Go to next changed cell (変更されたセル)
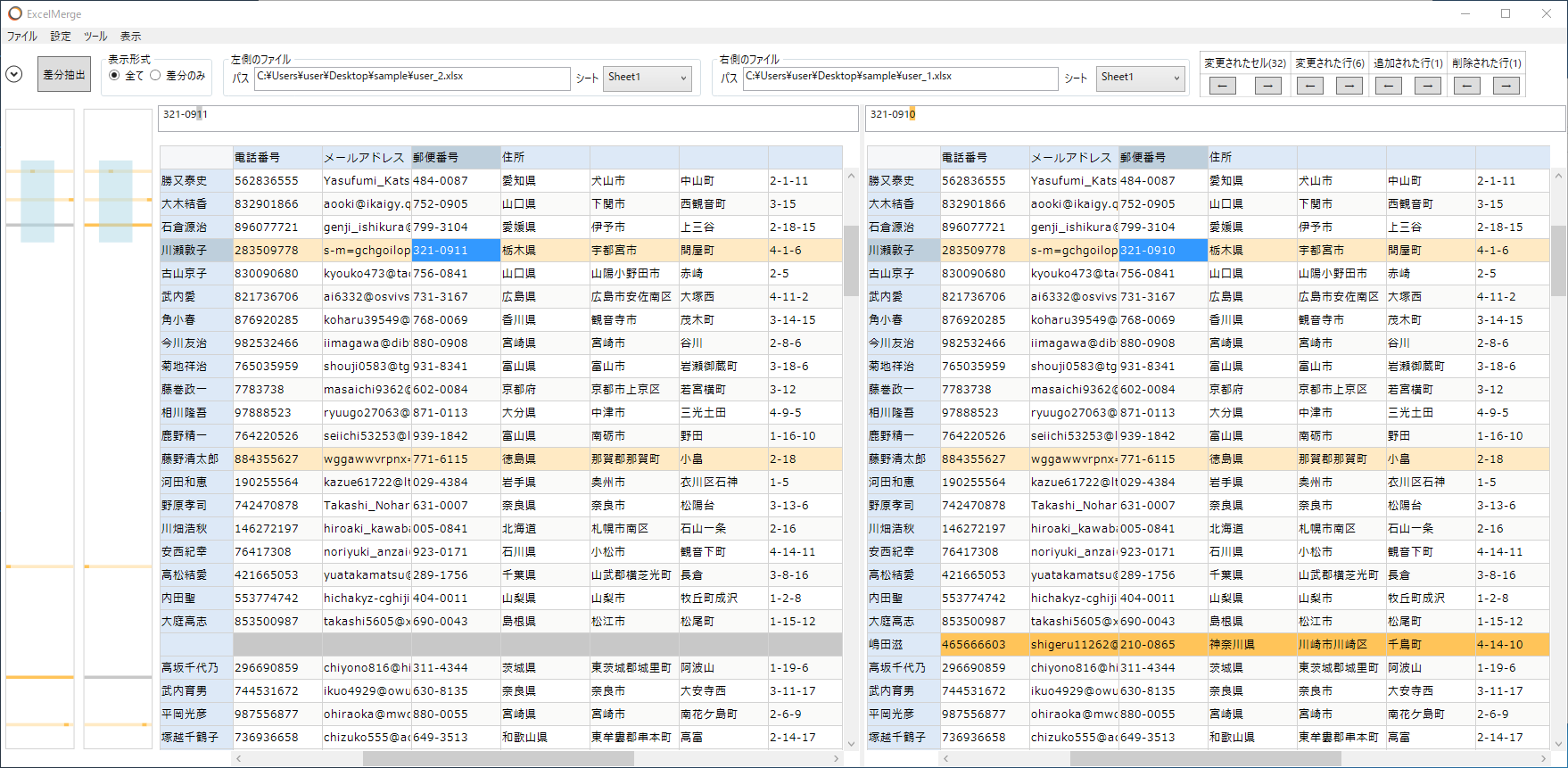Screen dimensions: 1568x768 click(x=1267, y=86)
